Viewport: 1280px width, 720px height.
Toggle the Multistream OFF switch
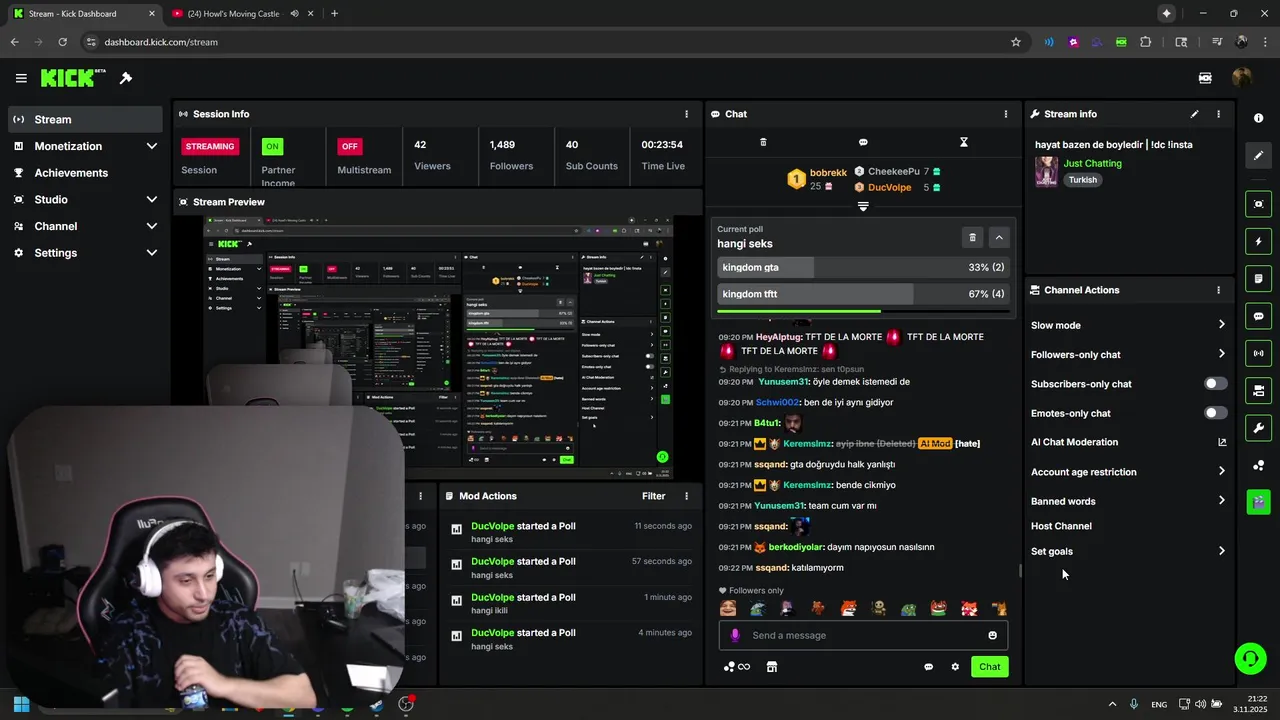349,146
